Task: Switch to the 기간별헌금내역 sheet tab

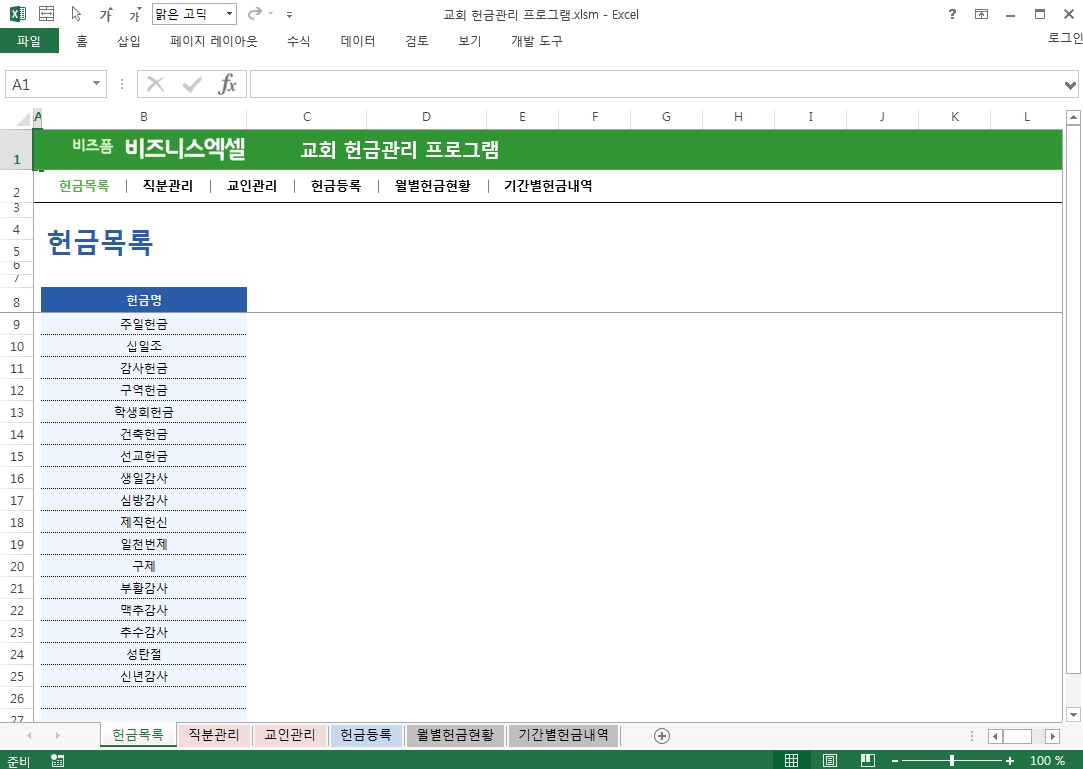Action: (x=564, y=735)
